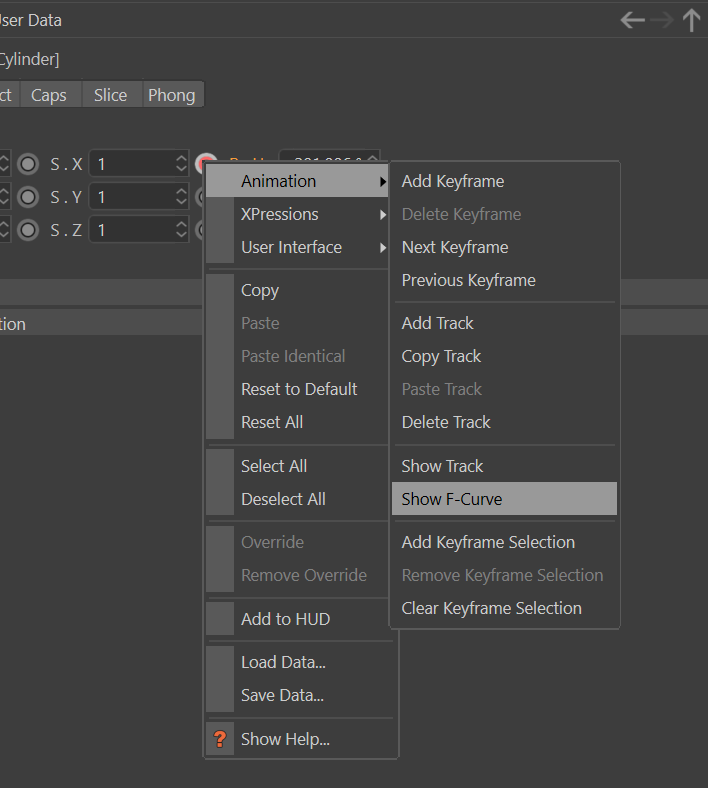Click the up arrow navigation icon
The image size is (708, 788).
[691, 20]
